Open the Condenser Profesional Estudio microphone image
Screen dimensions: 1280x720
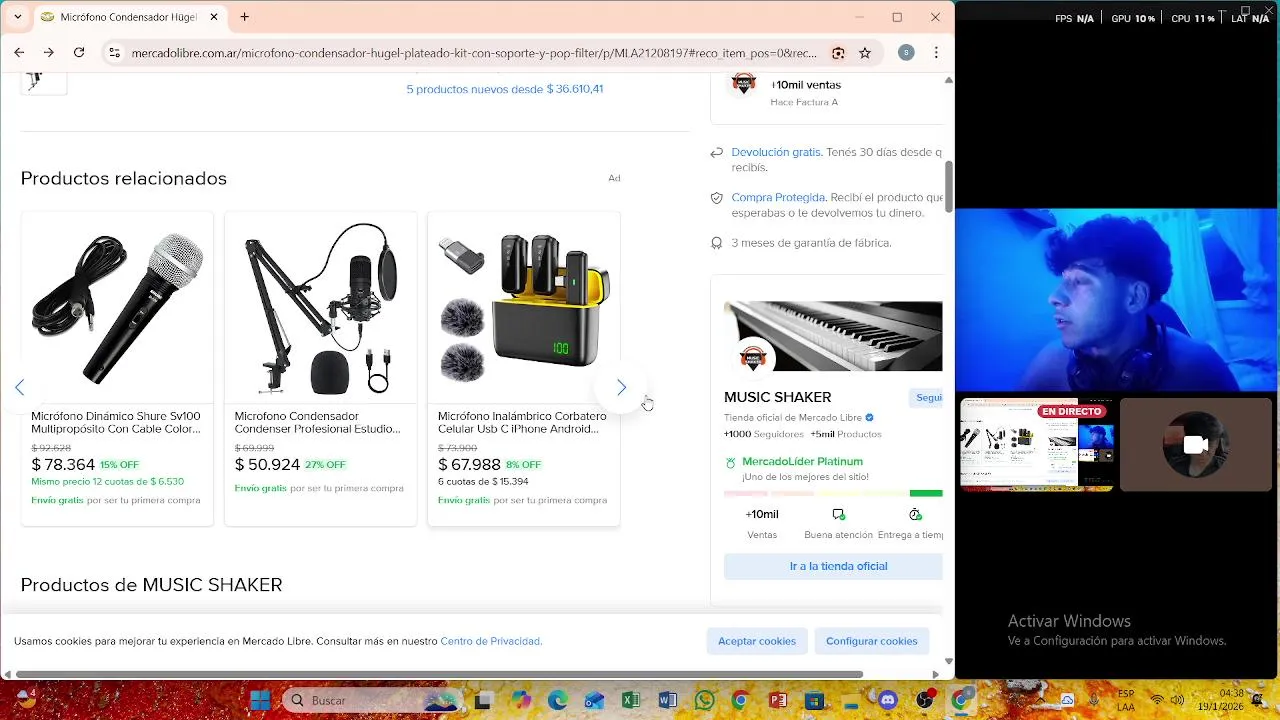click(320, 308)
